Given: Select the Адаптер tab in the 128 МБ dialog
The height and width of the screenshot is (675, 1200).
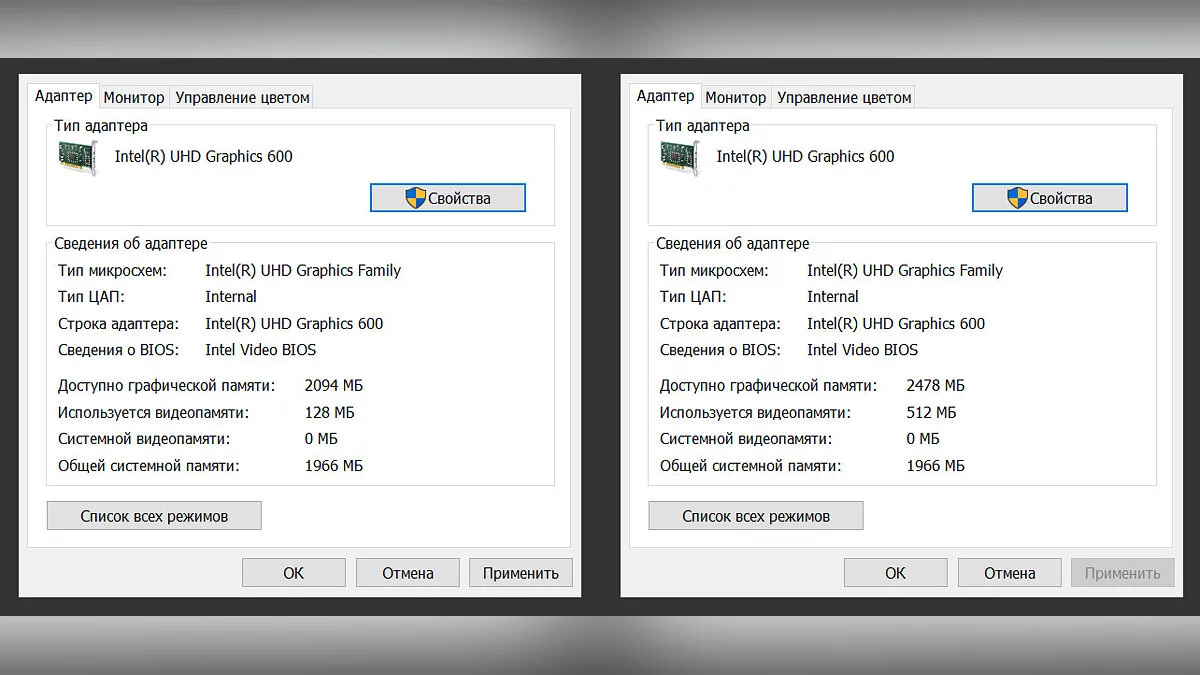Looking at the screenshot, I should 63,96.
